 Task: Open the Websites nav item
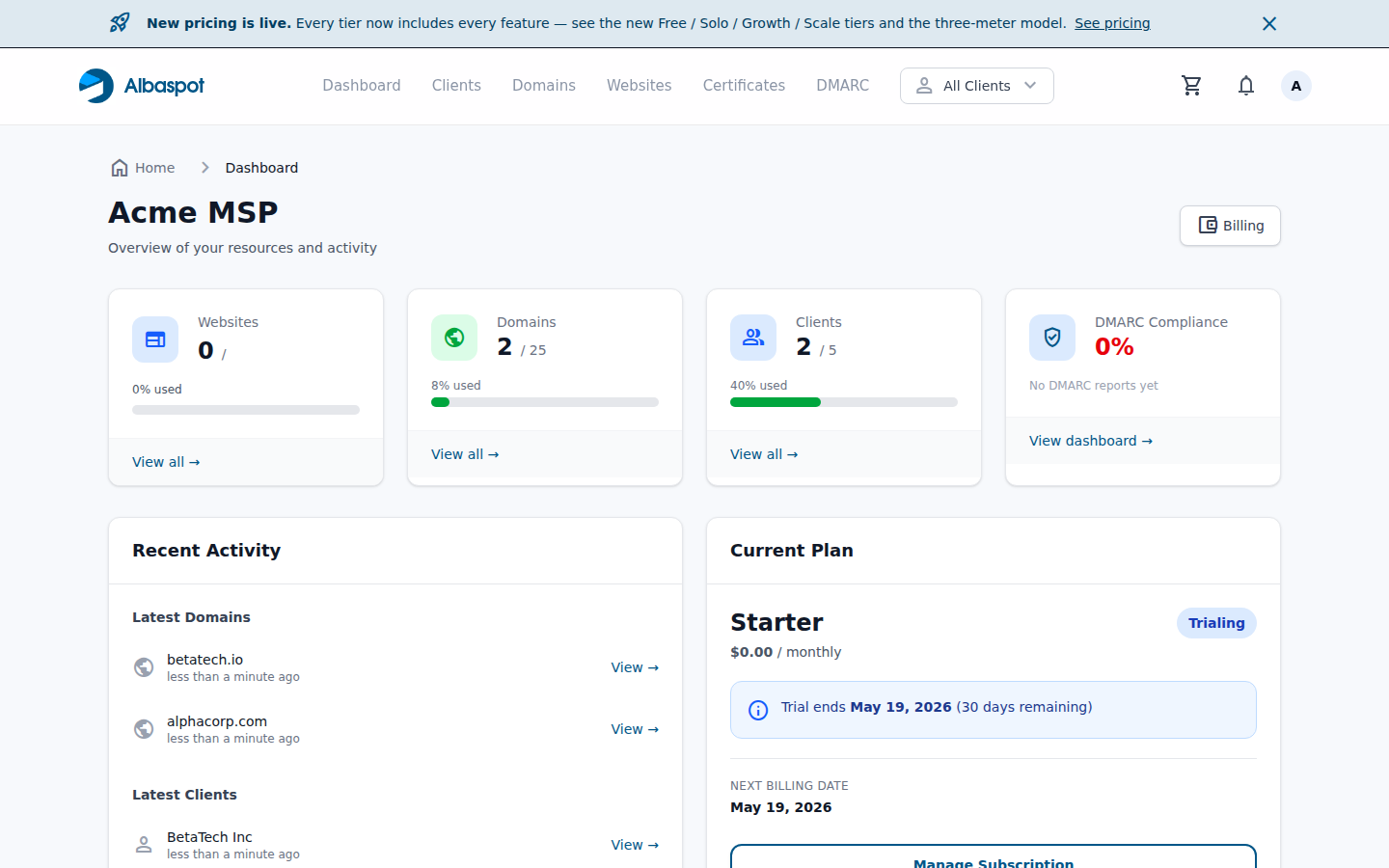[x=640, y=86]
